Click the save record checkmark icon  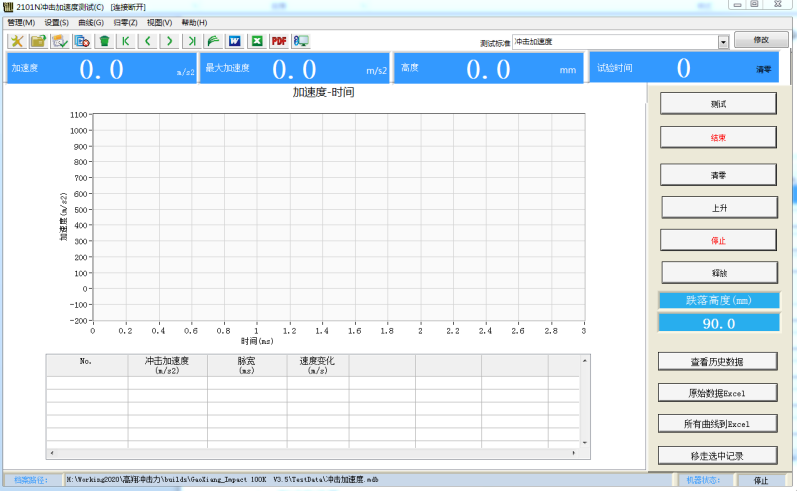(x=60, y=41)
